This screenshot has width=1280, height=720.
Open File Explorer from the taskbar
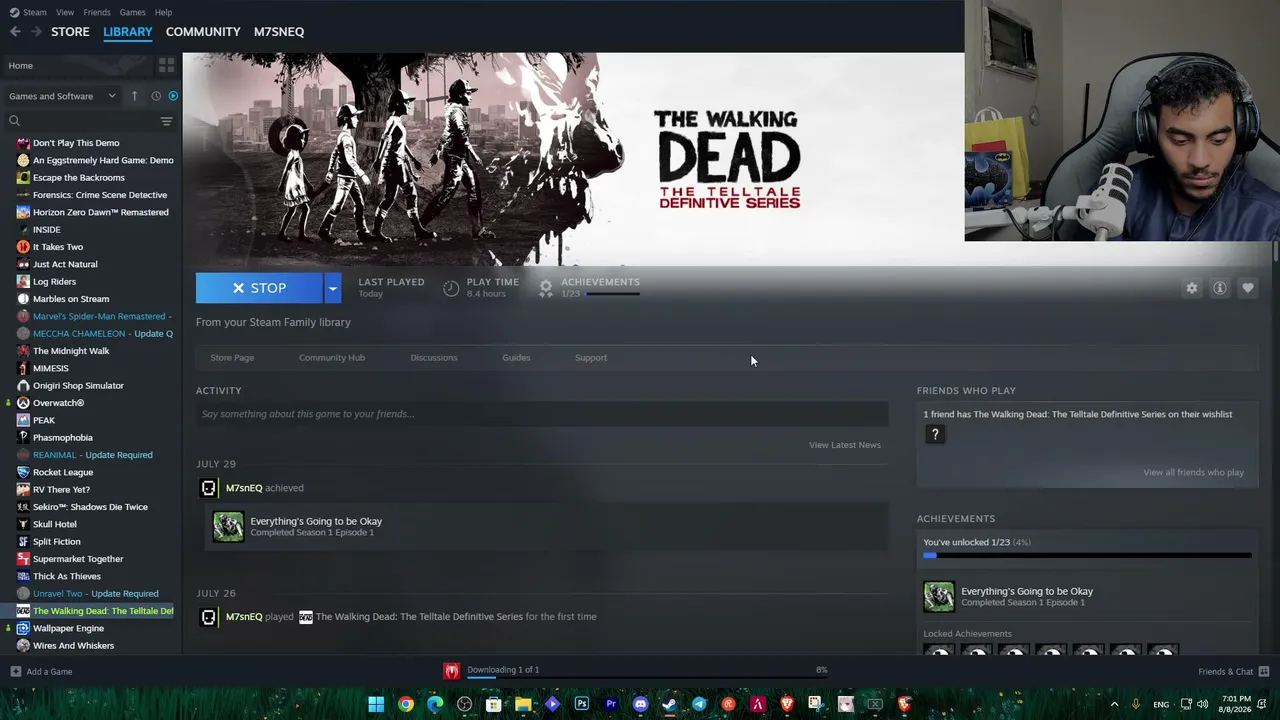[523, 704]
